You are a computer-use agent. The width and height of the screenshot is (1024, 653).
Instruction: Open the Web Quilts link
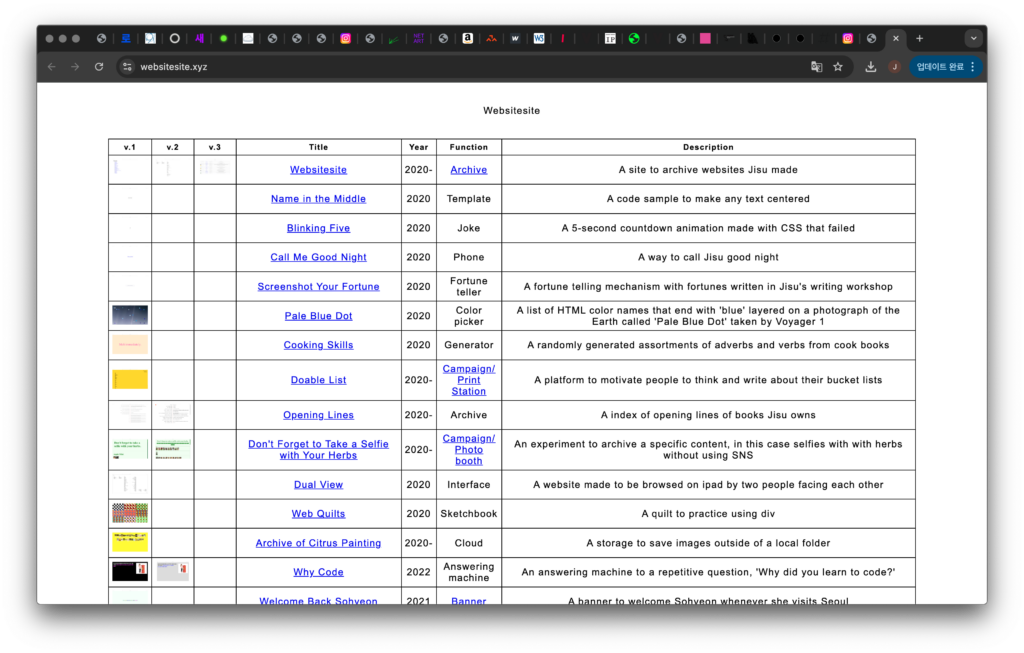318,514
